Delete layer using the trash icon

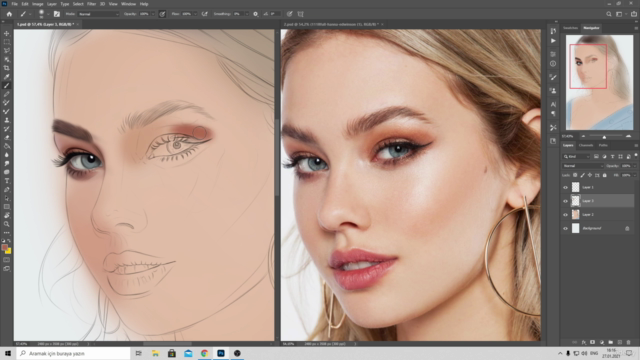[629, 342]
